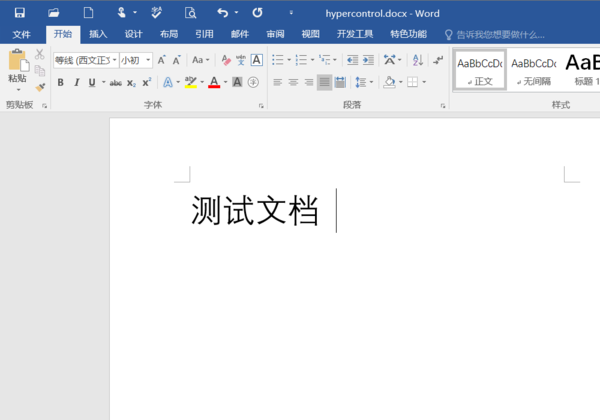Justify paragraph text
This screenshot has height=420, width=600.
tap(324, 82)
